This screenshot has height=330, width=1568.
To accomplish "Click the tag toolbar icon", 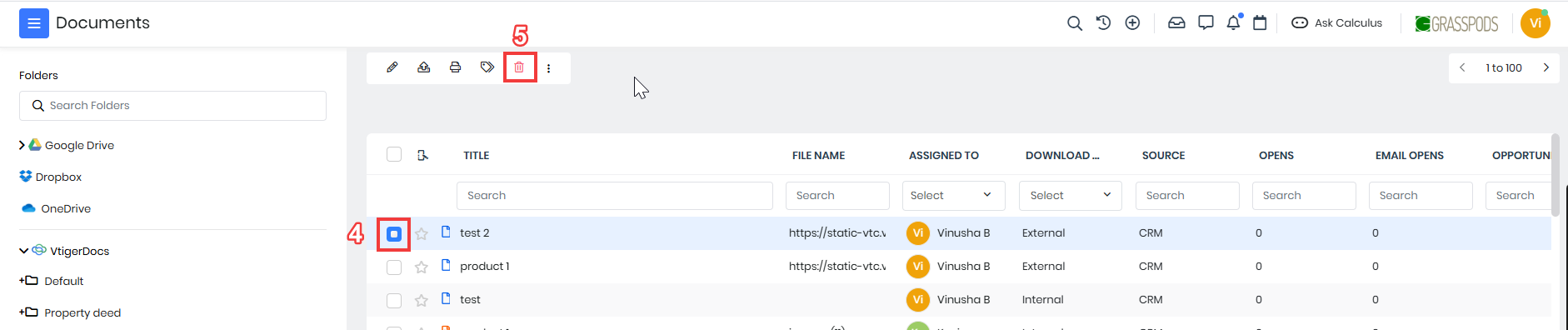I will pos(487,67).
